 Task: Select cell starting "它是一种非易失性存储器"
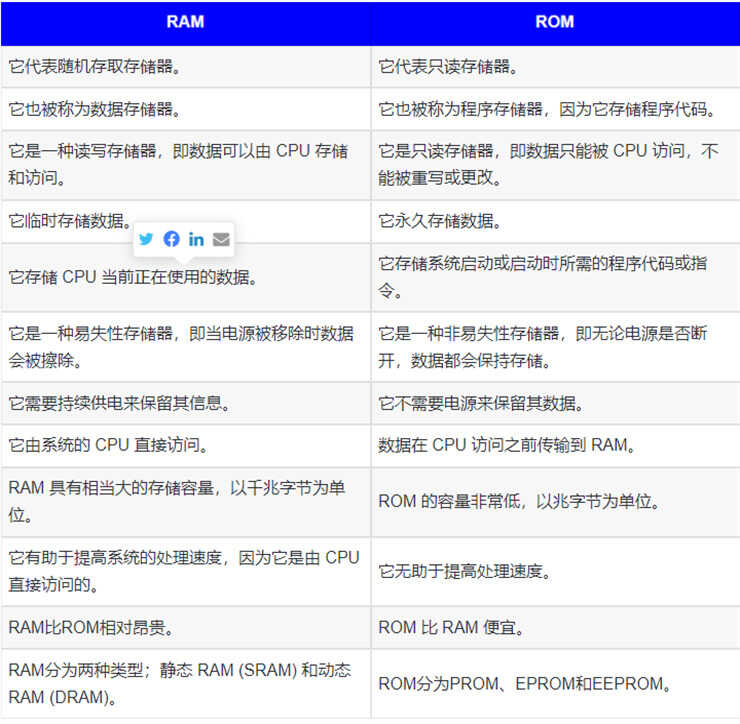click(555, 347)
